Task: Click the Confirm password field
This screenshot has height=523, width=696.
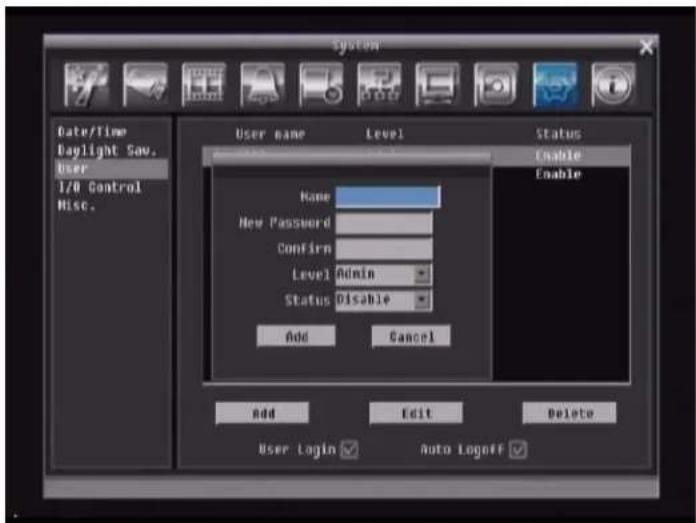Action: (384, 248)
